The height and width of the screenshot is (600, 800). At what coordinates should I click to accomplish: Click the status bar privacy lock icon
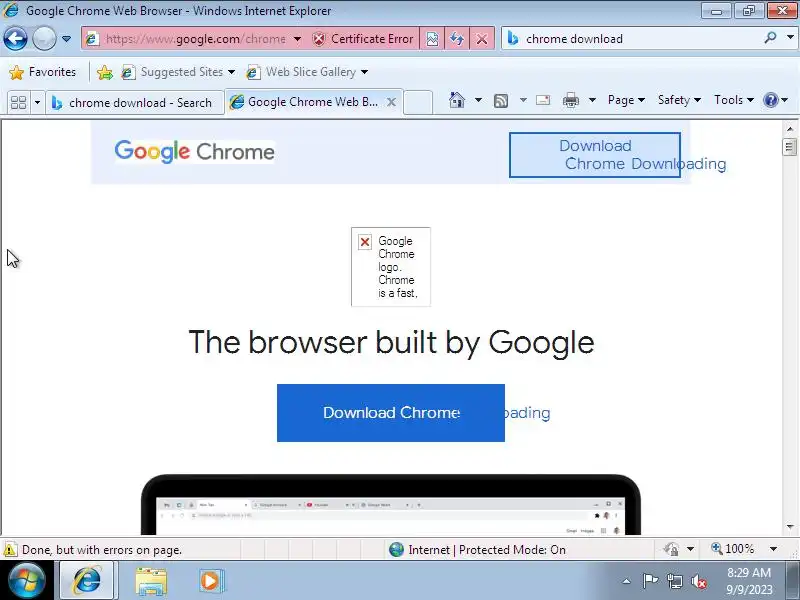[x=671, y=549]
